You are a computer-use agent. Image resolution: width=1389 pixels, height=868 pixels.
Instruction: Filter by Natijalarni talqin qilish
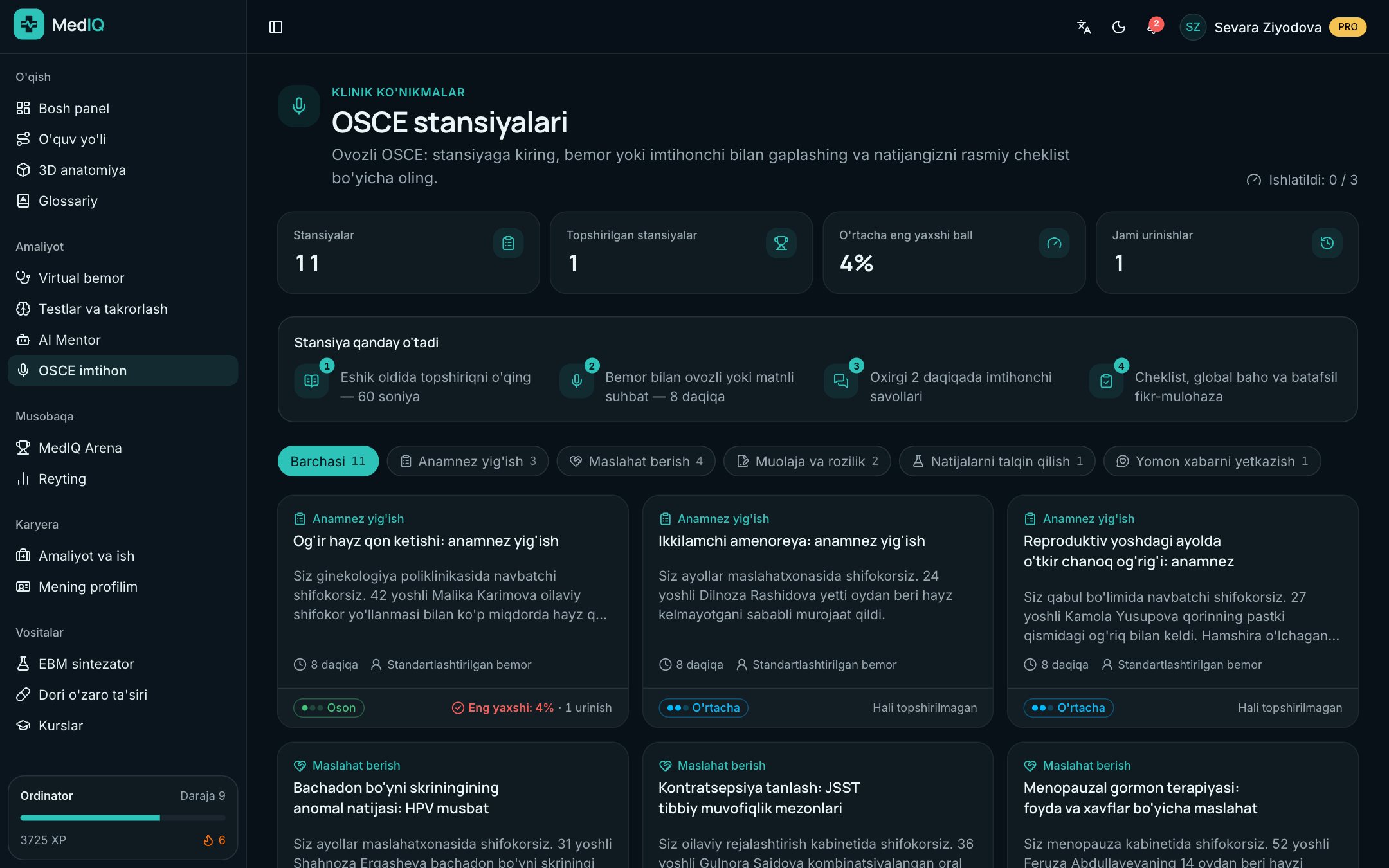coord(997,461)
